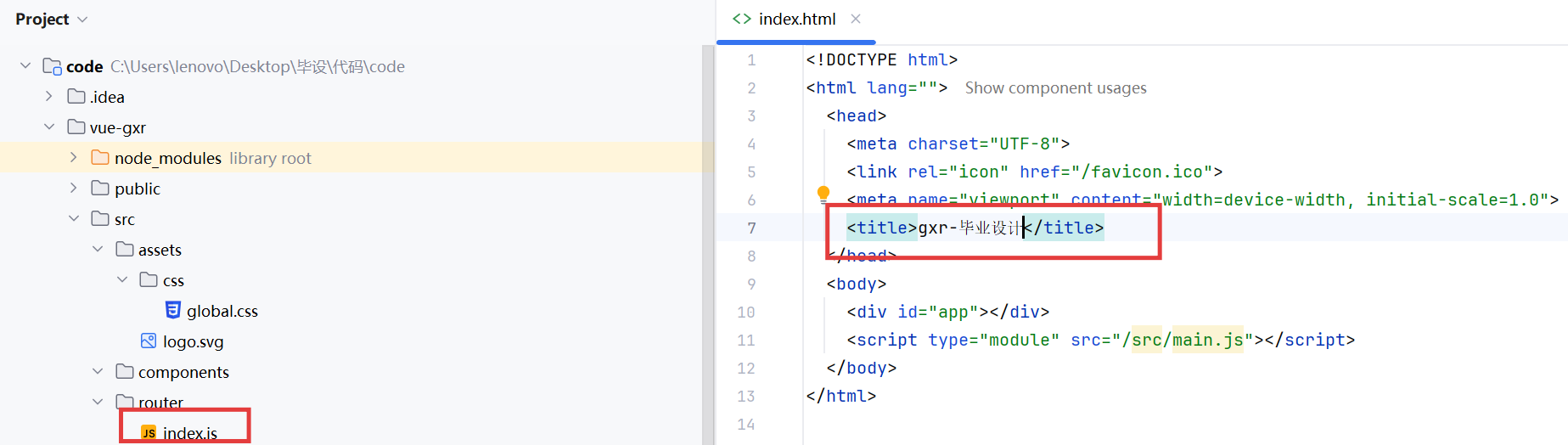The height and width of the screenshot is (445, 1568).
Task: Collapse the components folder chevron
Action: pos(98,371)
